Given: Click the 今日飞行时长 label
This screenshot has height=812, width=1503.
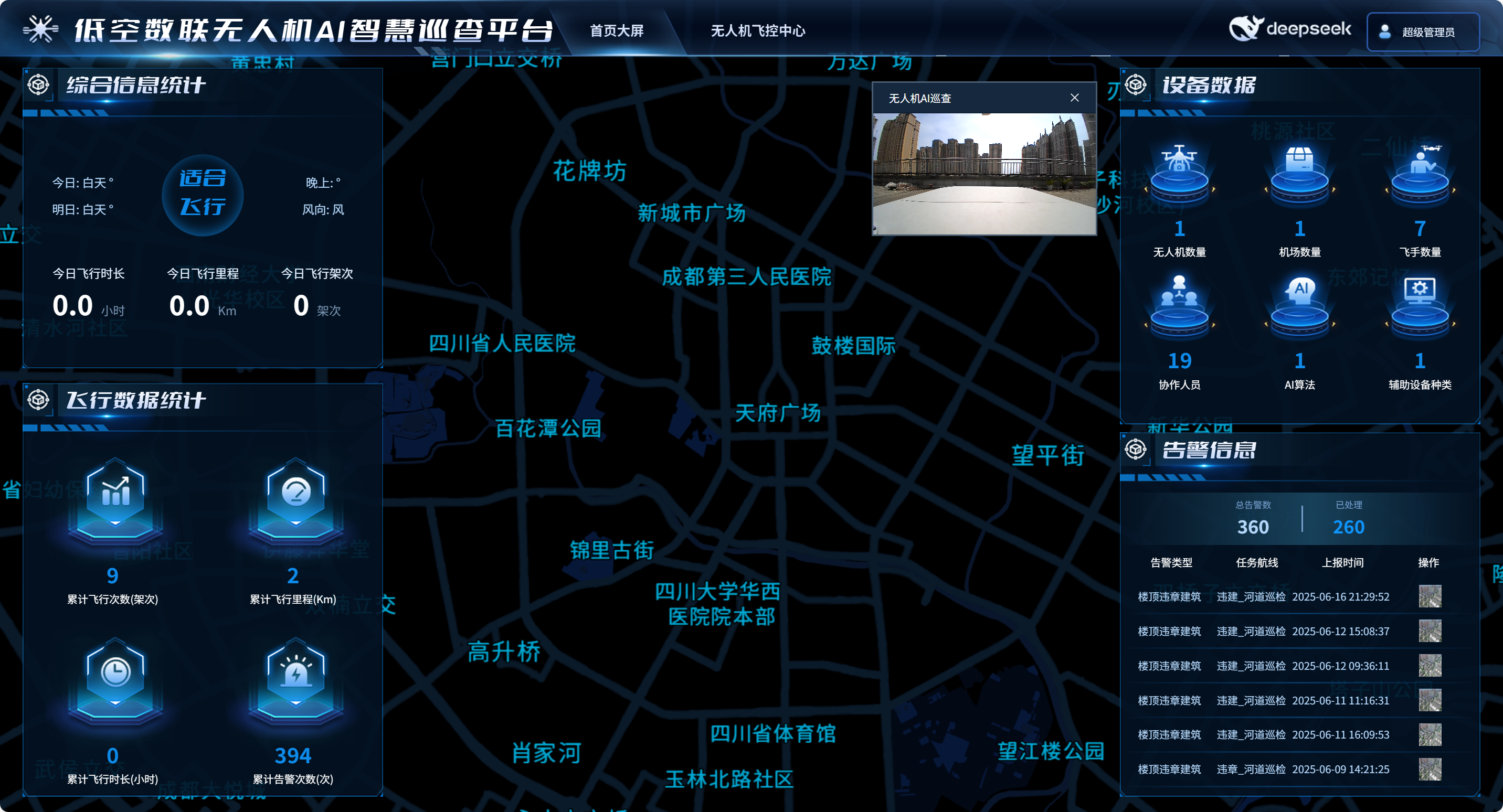Looking at the screenshot, I should 88,273.
